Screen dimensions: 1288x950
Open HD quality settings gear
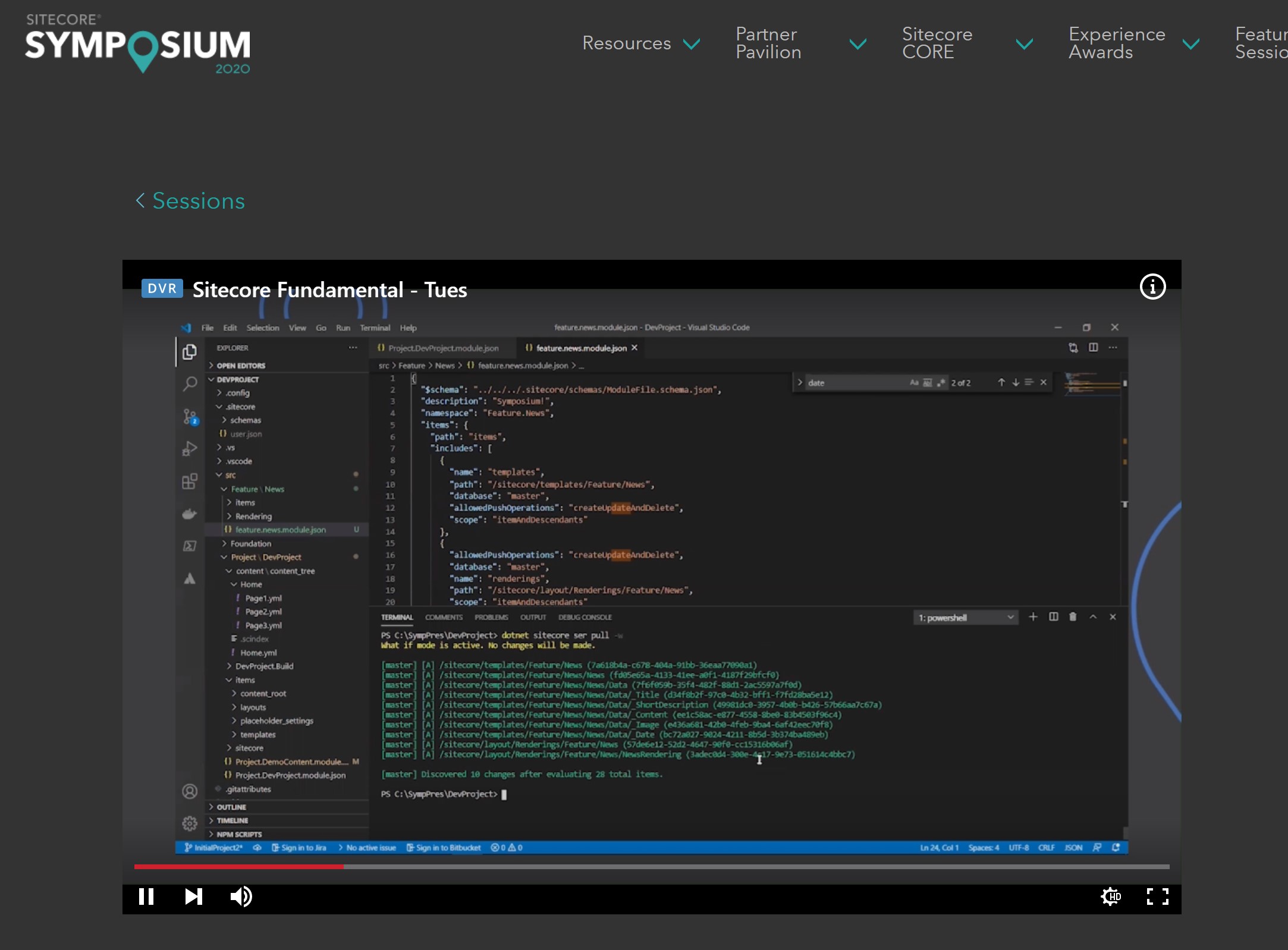pyautogui.click(x=1110, y=896)
